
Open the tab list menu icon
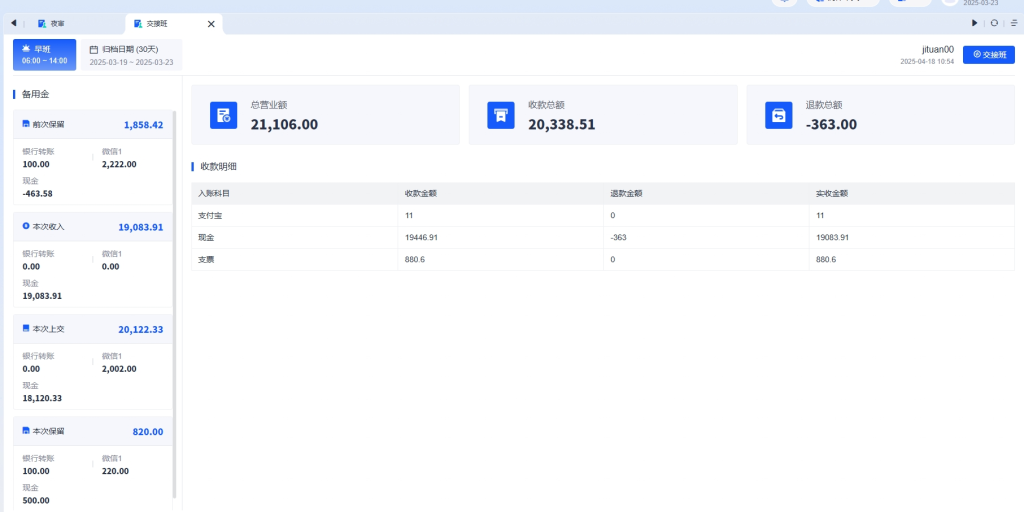[1011, 23]
